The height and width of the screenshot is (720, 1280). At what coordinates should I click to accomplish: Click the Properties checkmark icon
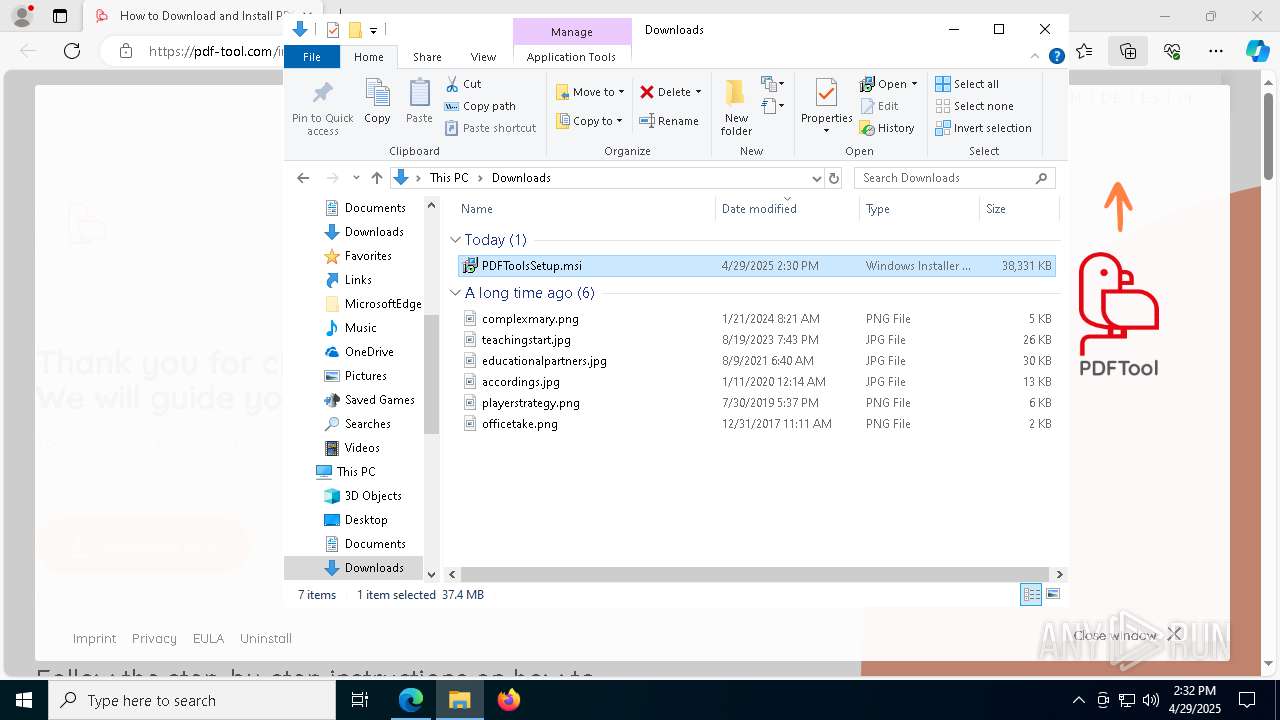click(x=826, y=94)
